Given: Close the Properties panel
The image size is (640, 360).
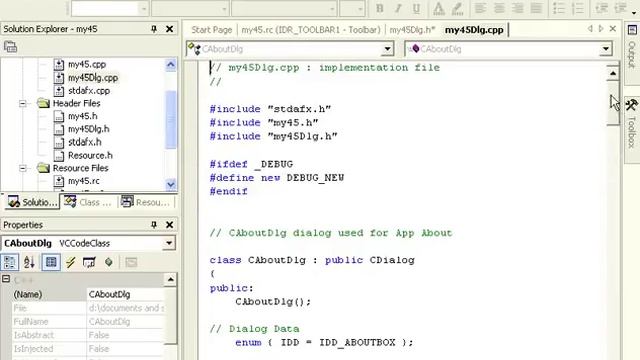Looking at the screenshot, I should tap(169, 224).
